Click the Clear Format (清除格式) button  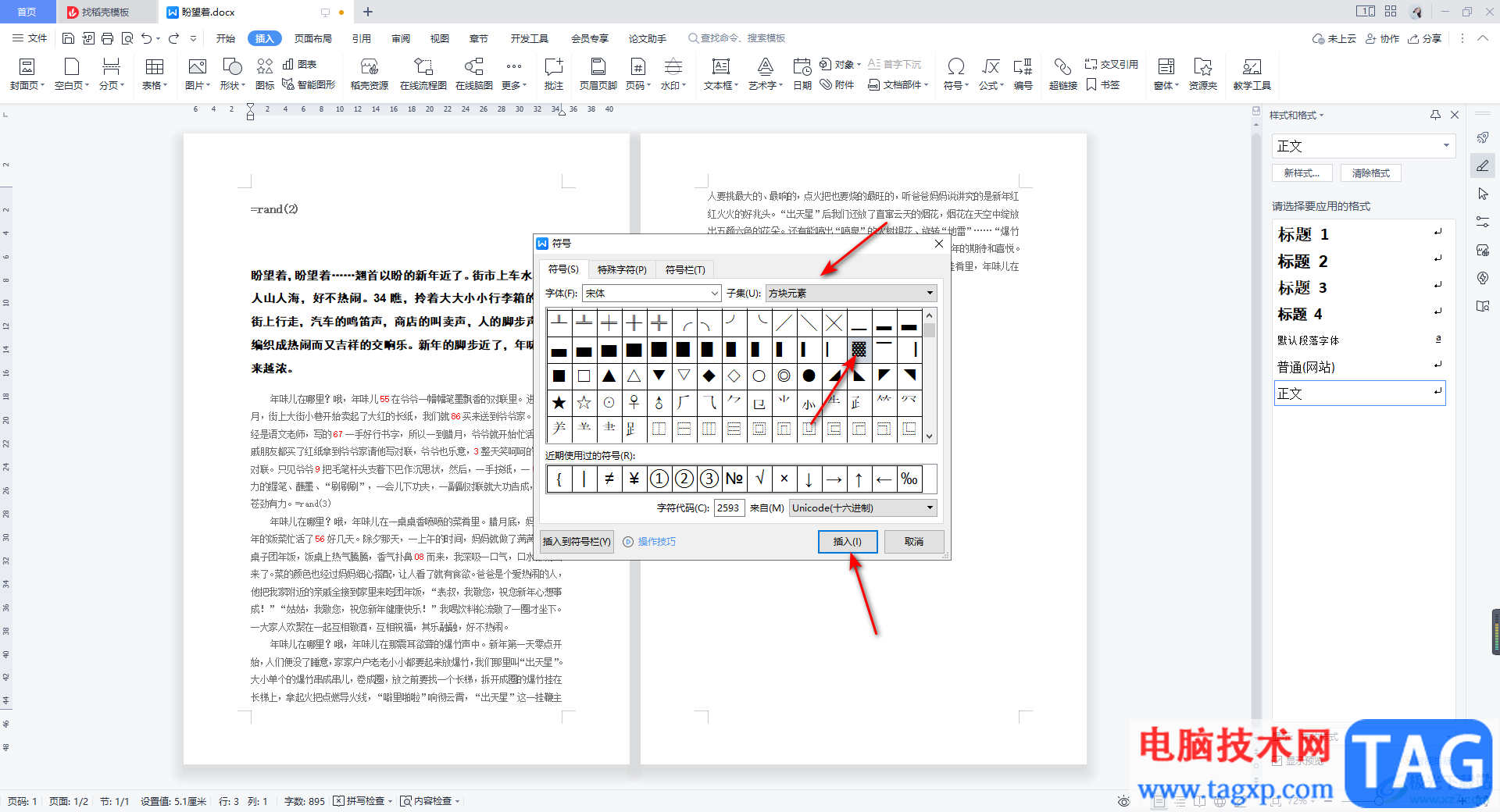coord(1371,173)
